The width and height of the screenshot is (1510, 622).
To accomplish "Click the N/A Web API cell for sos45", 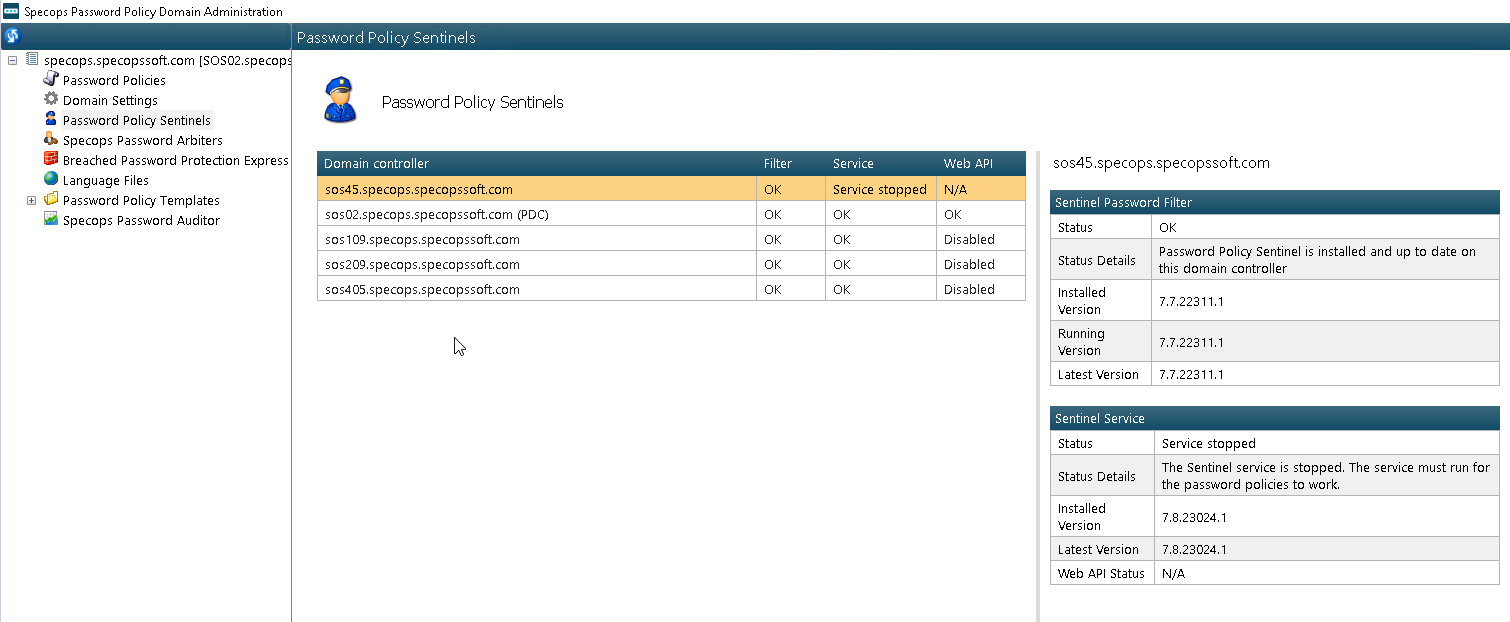I will 981,189.
